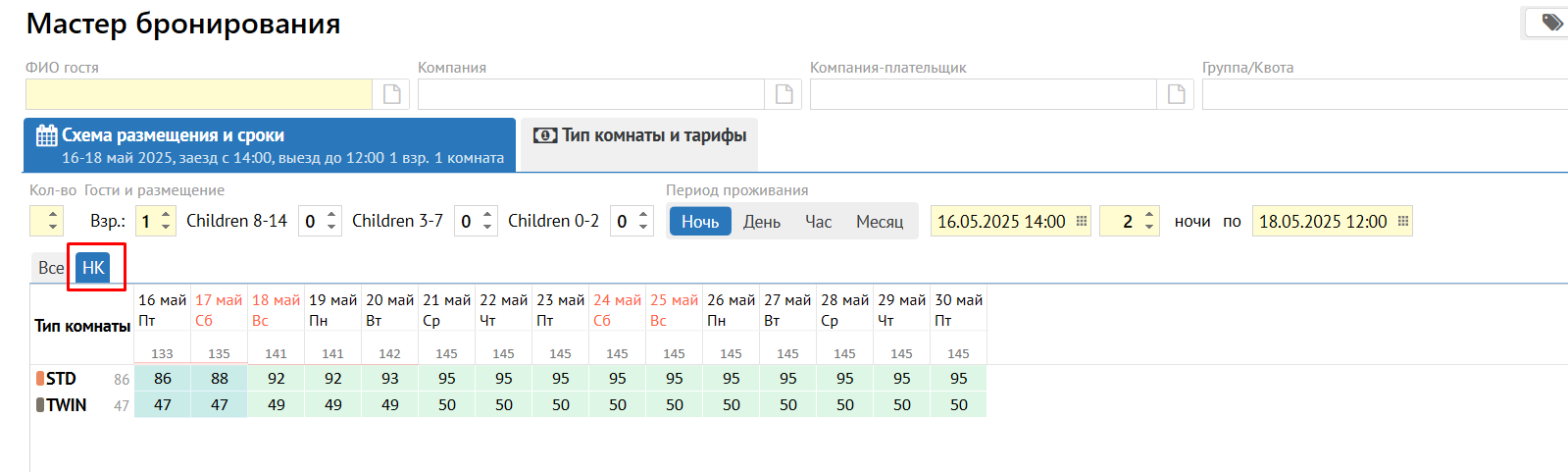This screenshot has height=472, width=1568.
Task: Open calendar picker for check-out date 18.05.2025
Action: (1403, 221)
